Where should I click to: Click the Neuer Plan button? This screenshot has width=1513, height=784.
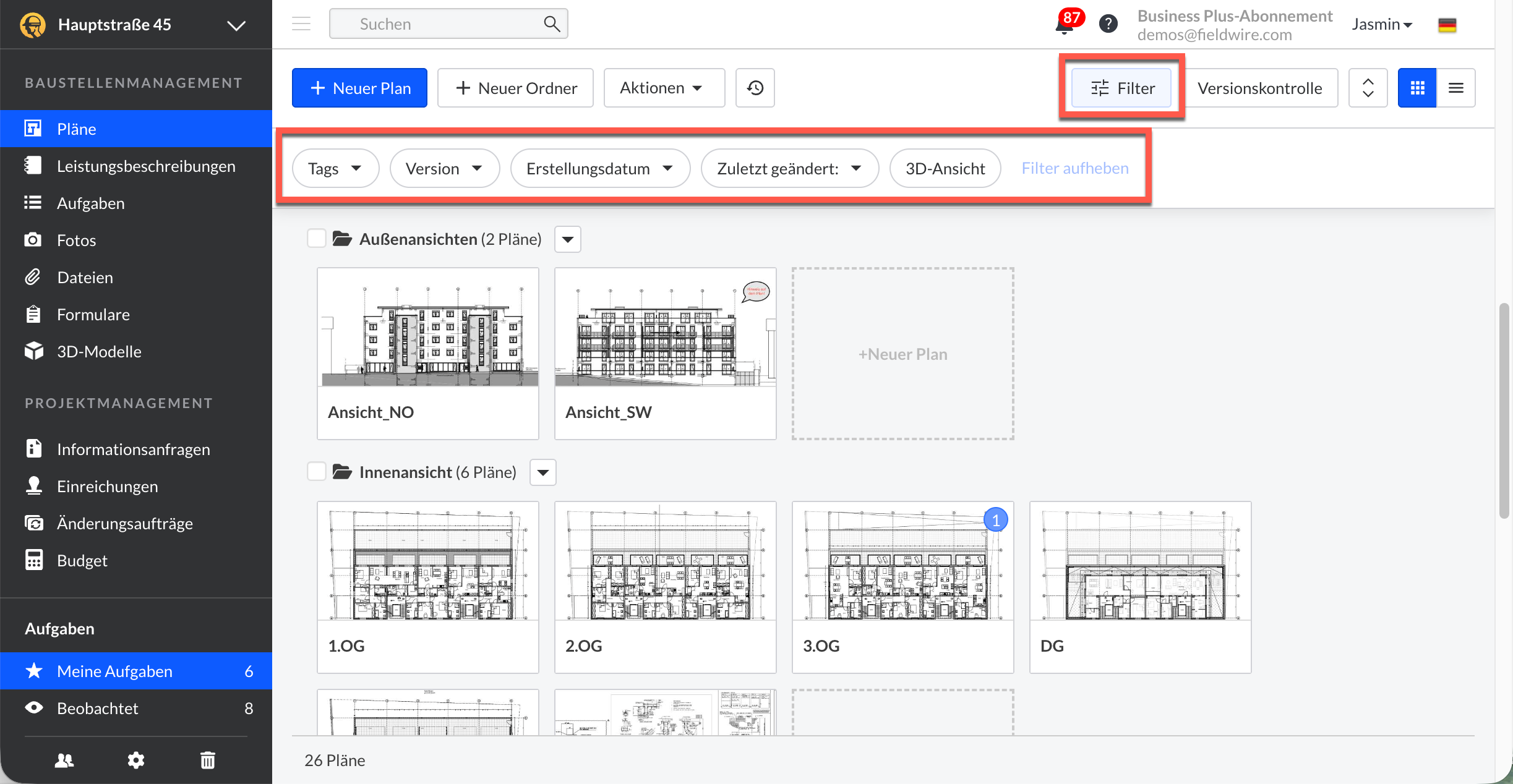359,88
